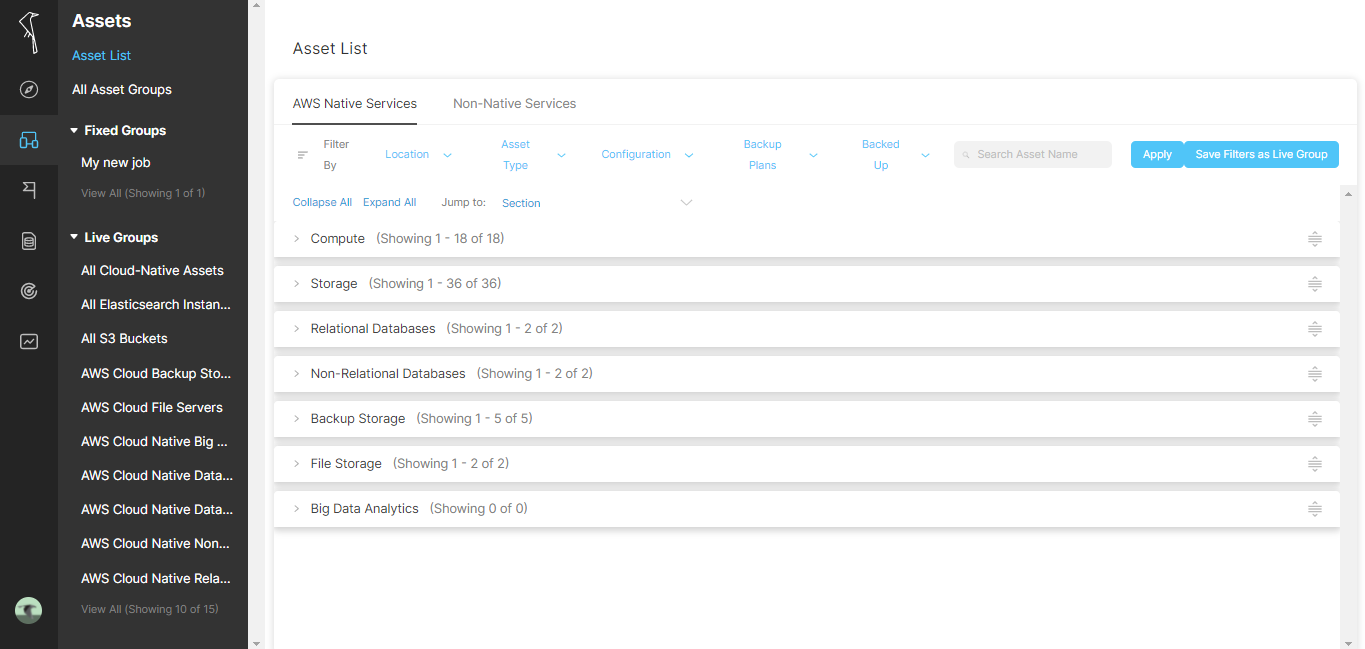Grab the Big Data Analytics reorder handle
Viewport: 1365px width, 649px height.
(x=1315, y=509)
